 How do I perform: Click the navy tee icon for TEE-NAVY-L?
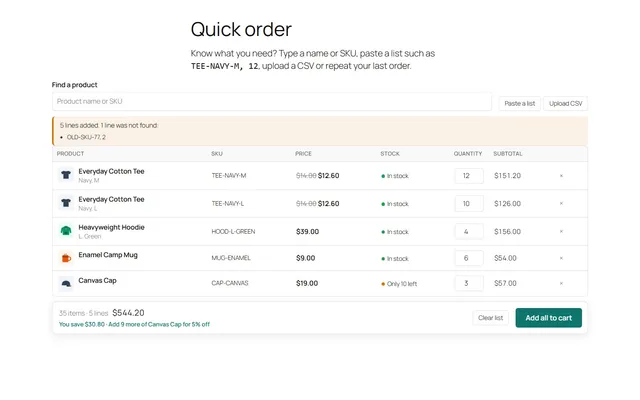click(x=66, y=203)
